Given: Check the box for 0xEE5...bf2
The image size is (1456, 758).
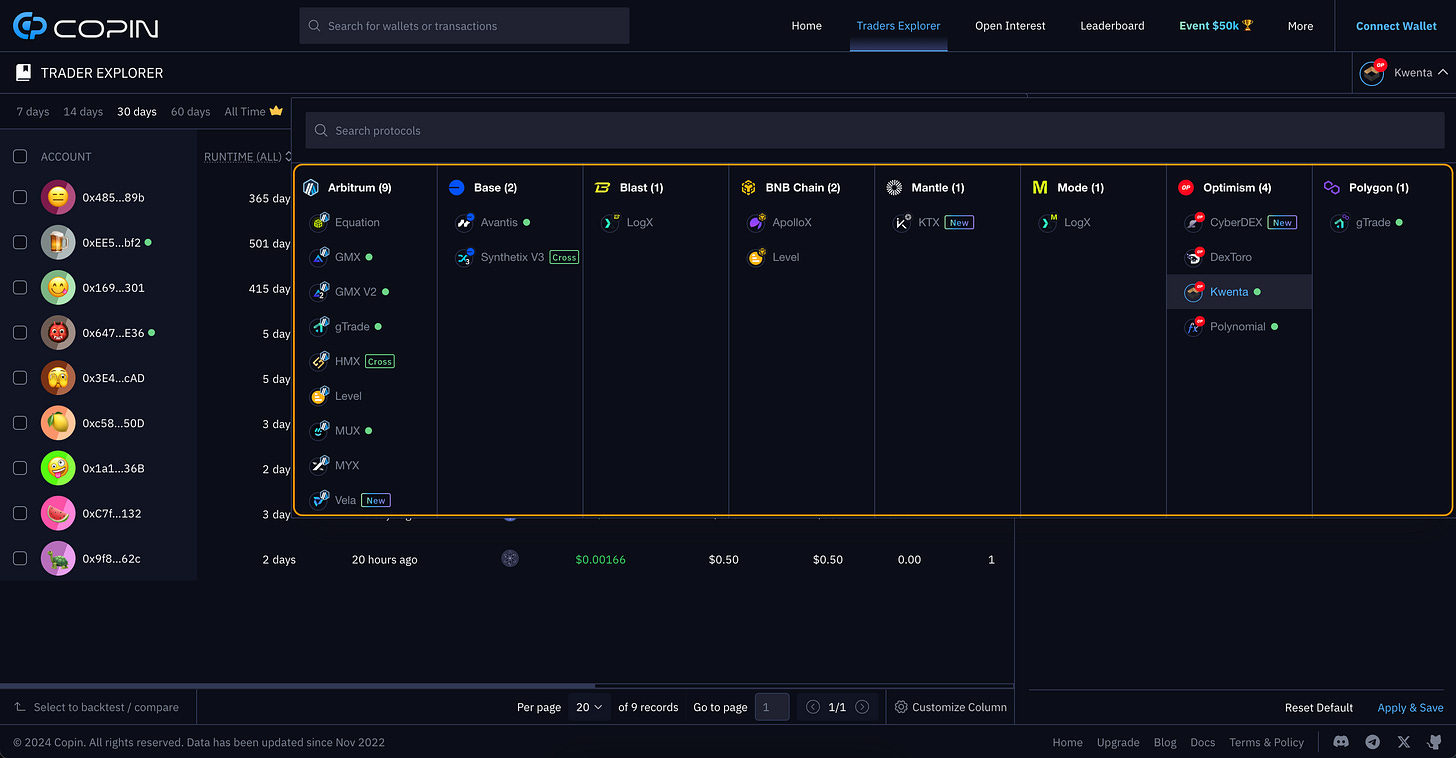Looking at the screenshot, I should coord(20,242).
